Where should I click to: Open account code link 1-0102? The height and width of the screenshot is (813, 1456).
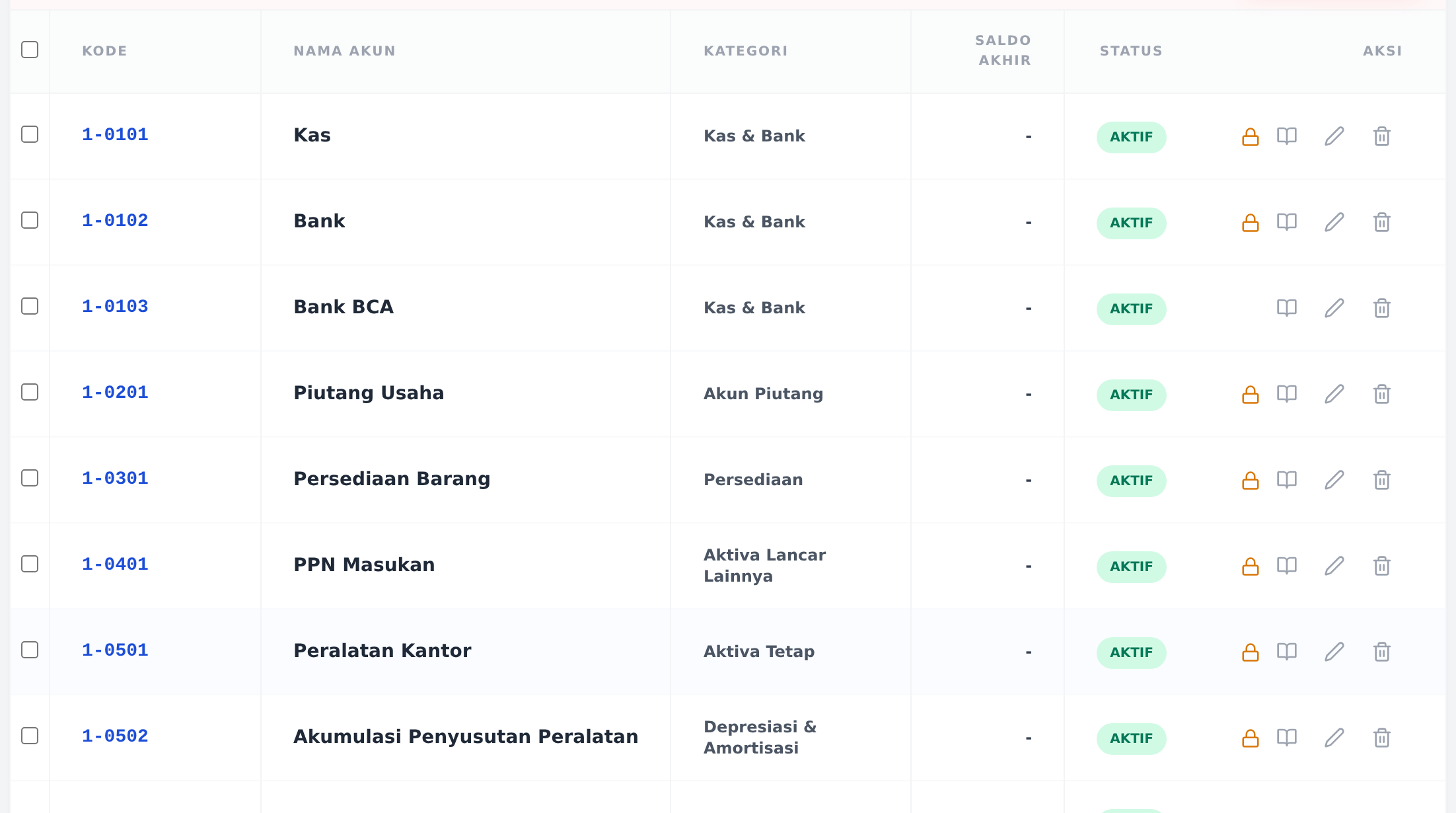[x=115, y=221]
